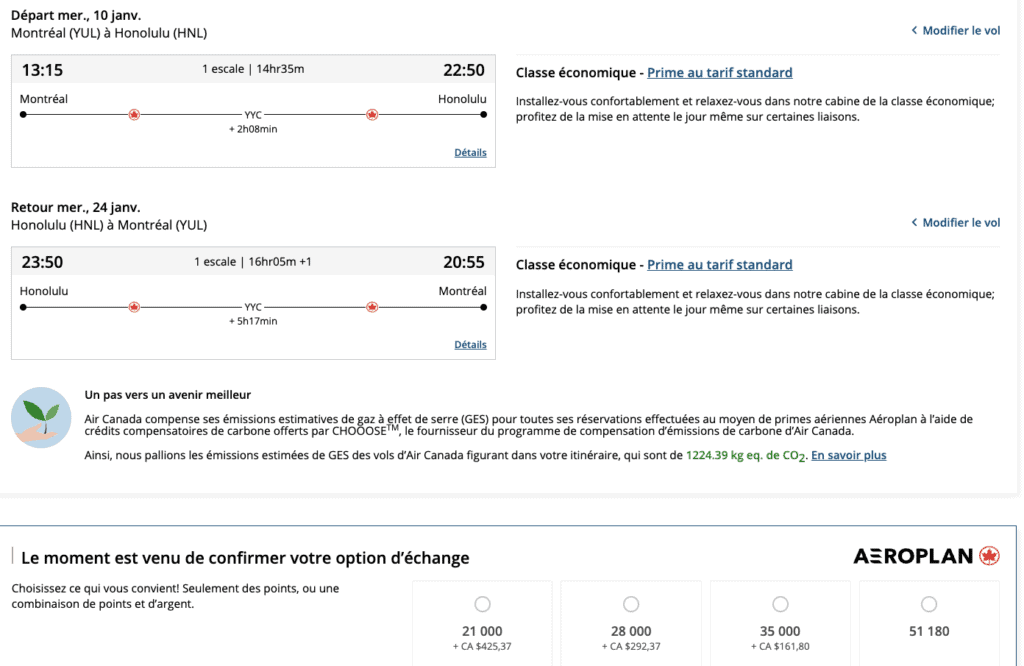Click the green plant carbon offset icon
This screenshot has height=666, width=1024.
click(x=41, y=418)
